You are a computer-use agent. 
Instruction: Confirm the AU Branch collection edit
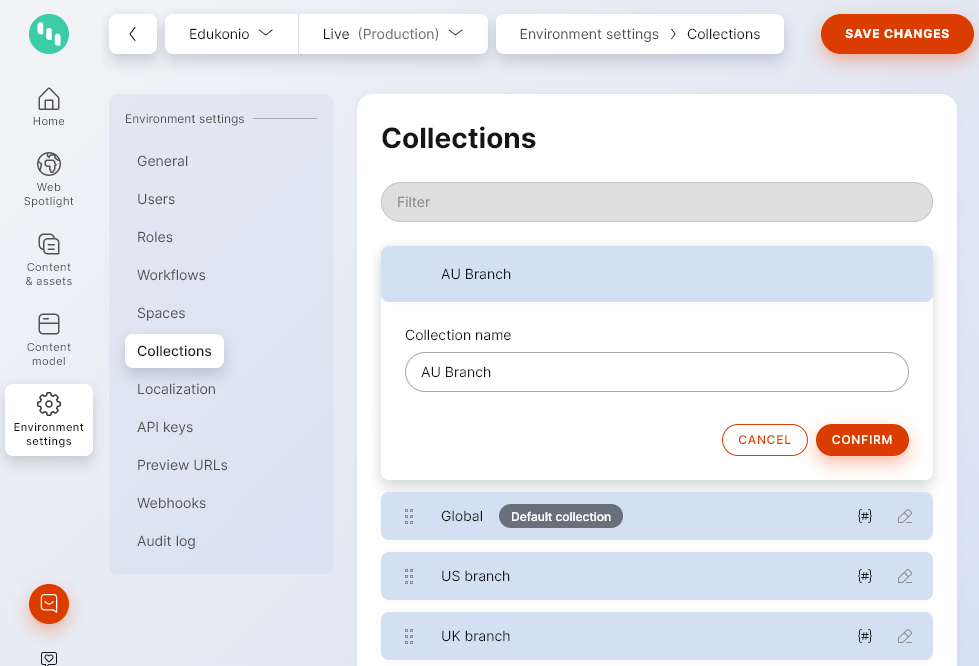click(x=862, y=440)
